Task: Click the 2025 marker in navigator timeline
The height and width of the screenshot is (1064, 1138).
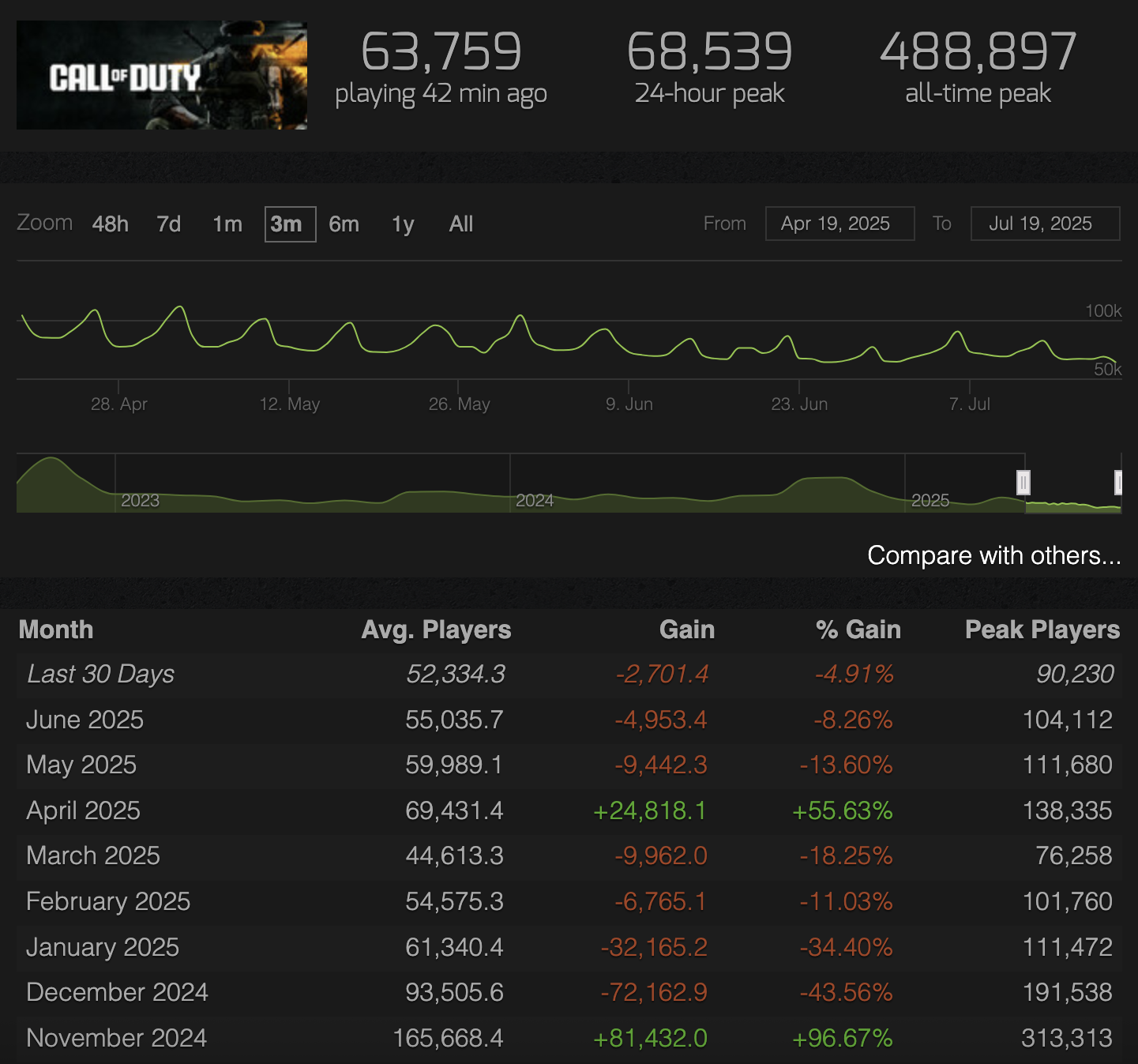Action: click(930, 501)
